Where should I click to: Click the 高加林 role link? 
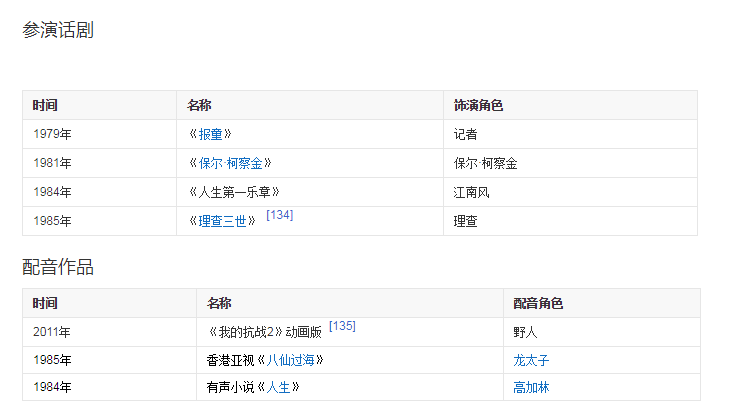531,388
